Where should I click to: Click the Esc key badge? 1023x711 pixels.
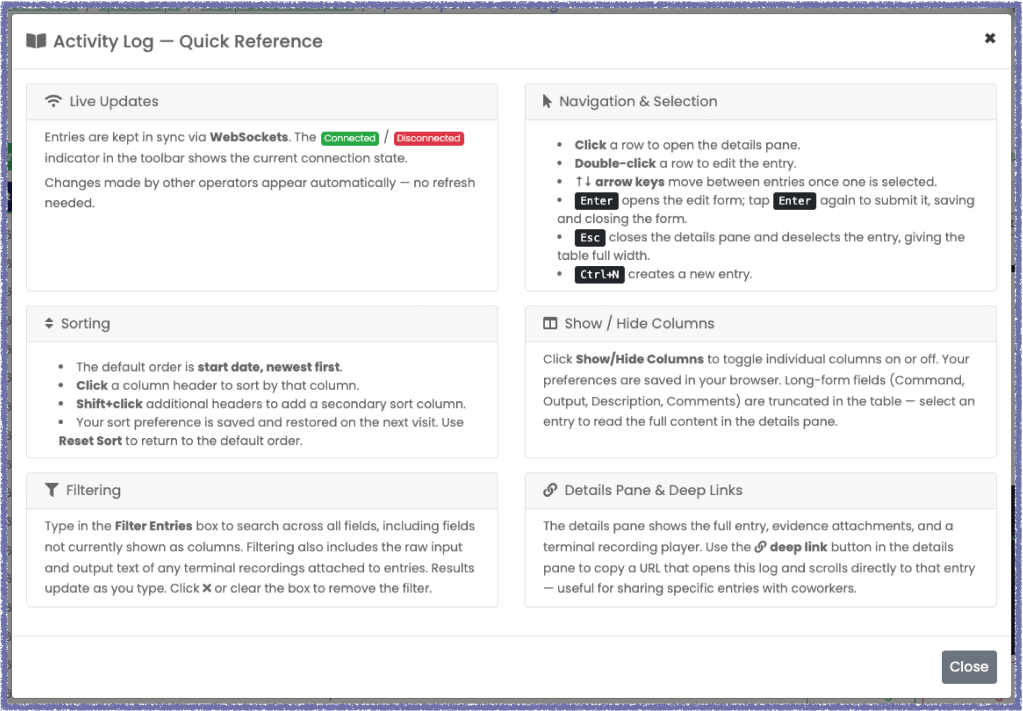pyautogui.click(x=589, y=238)
